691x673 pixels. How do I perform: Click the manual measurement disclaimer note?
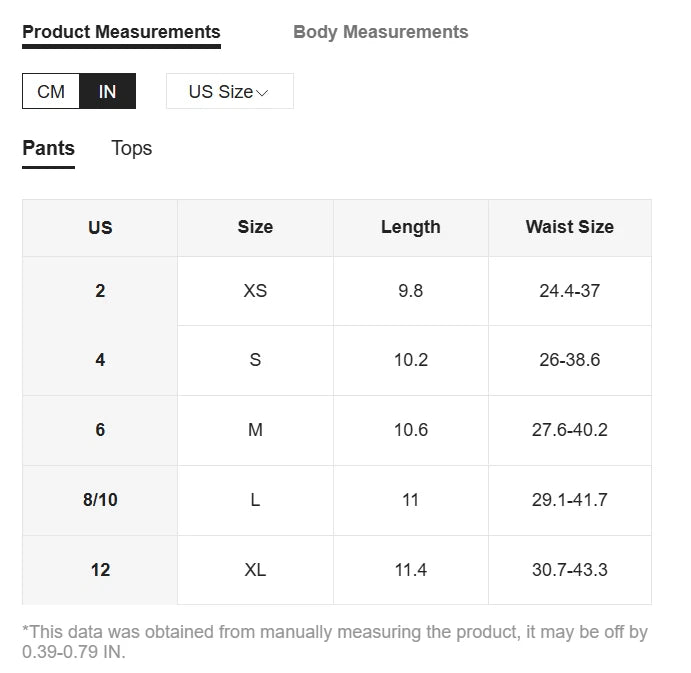pyautogui.click(x=335, y=642)
